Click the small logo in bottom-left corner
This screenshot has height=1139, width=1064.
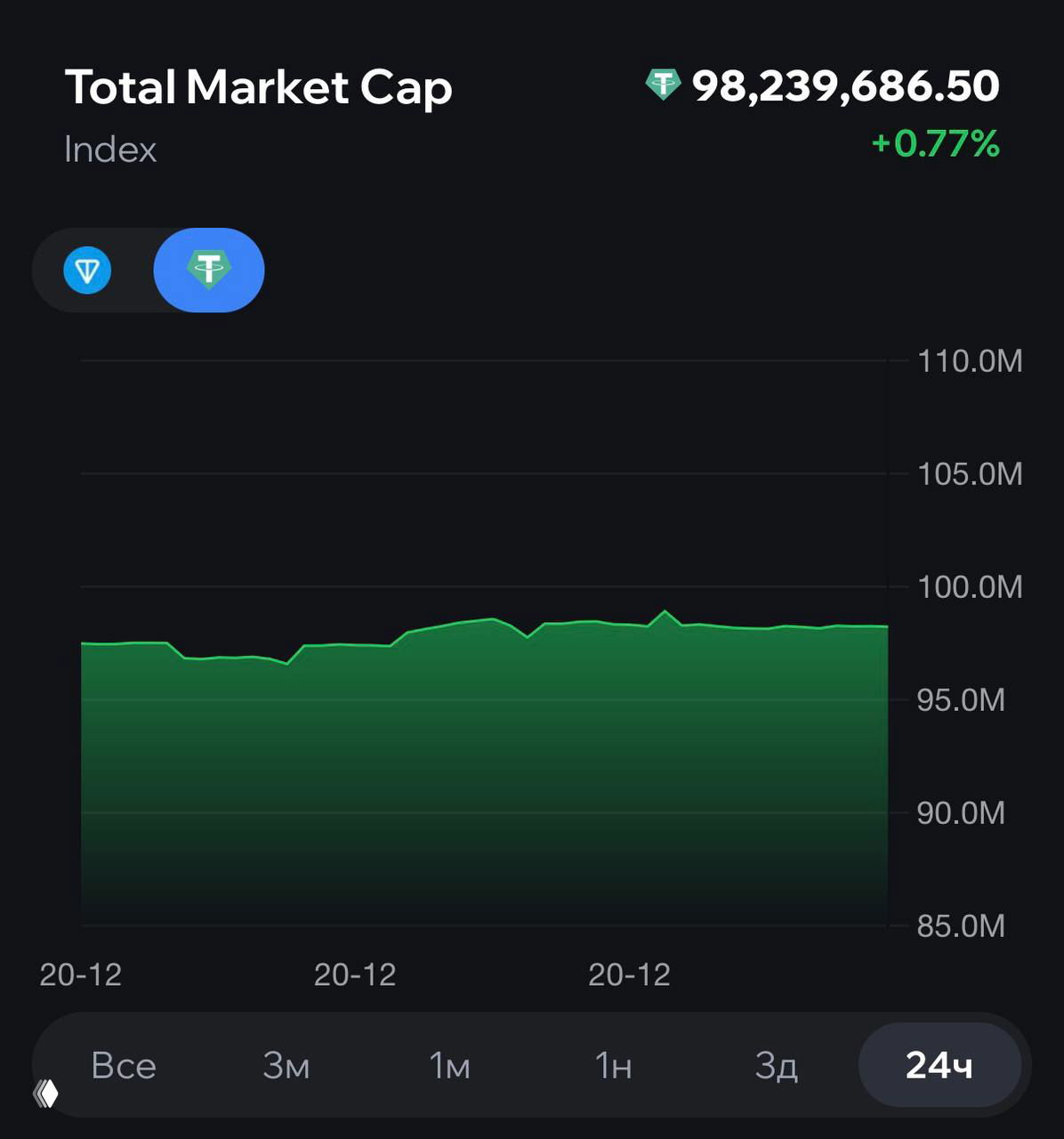point(45,1093)
